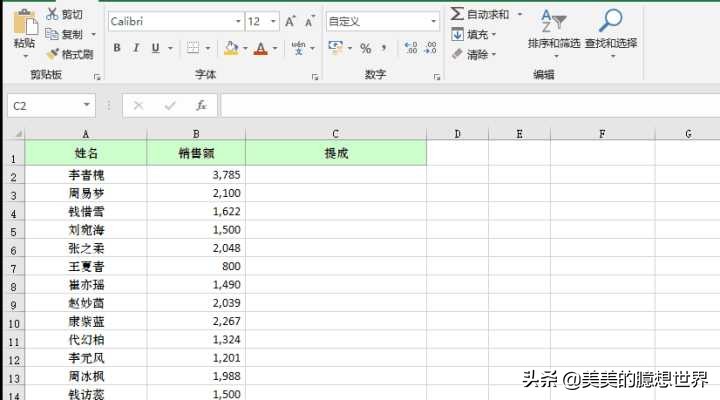This screenshot has width=720, height=400.
Task: Expand the Paste options arrow
Action: pyautogui.click(x=25, y=56)
